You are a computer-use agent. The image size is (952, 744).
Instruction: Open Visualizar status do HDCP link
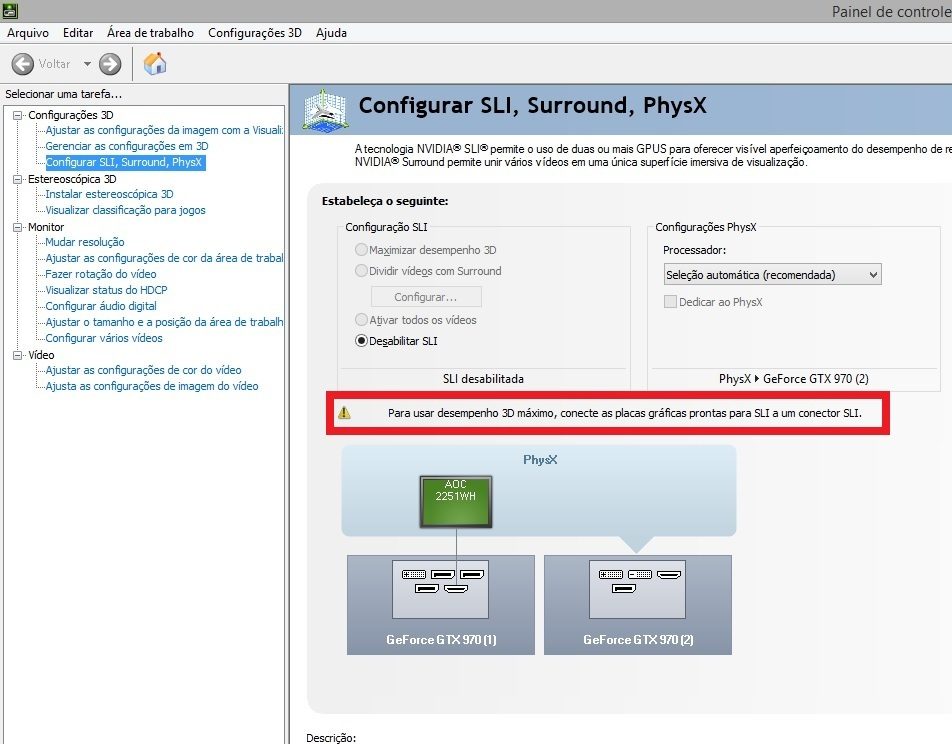coord(106,290)
